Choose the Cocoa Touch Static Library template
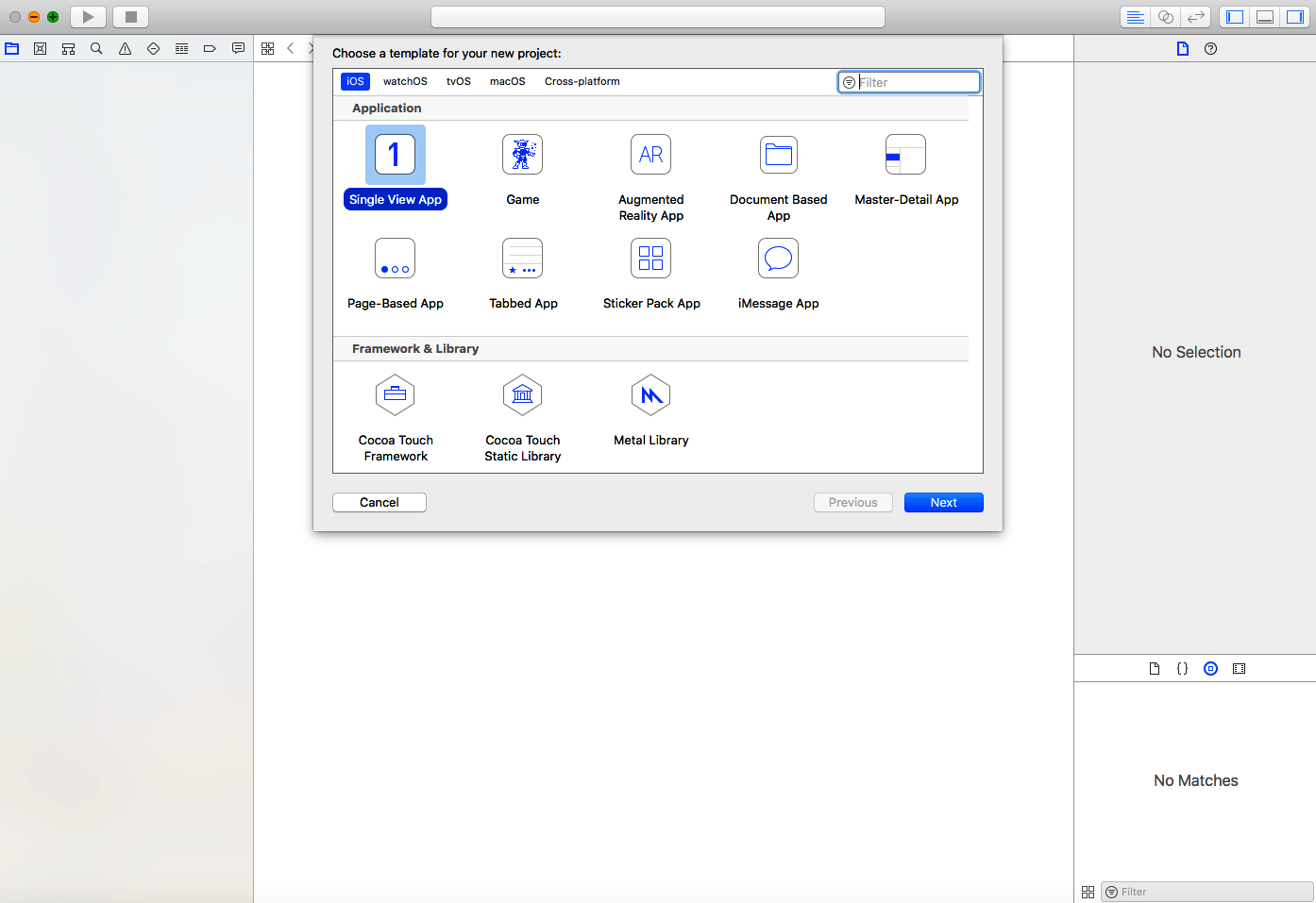Screen dimensions: 1316x903 pos(523,418)
